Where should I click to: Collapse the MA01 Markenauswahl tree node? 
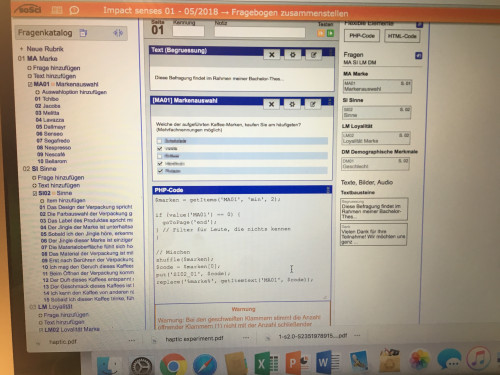[x=30, y=84]
